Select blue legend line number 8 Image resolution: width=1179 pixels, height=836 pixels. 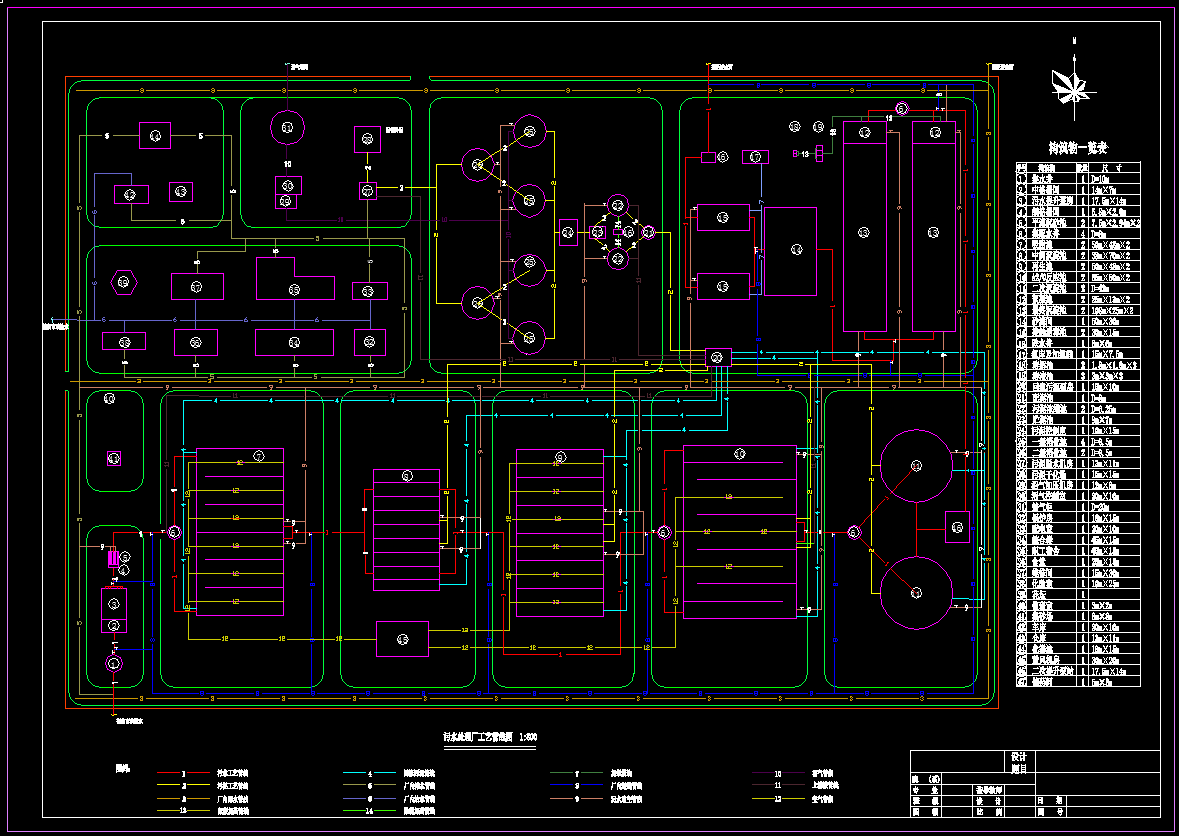click(x=576, y=786)
